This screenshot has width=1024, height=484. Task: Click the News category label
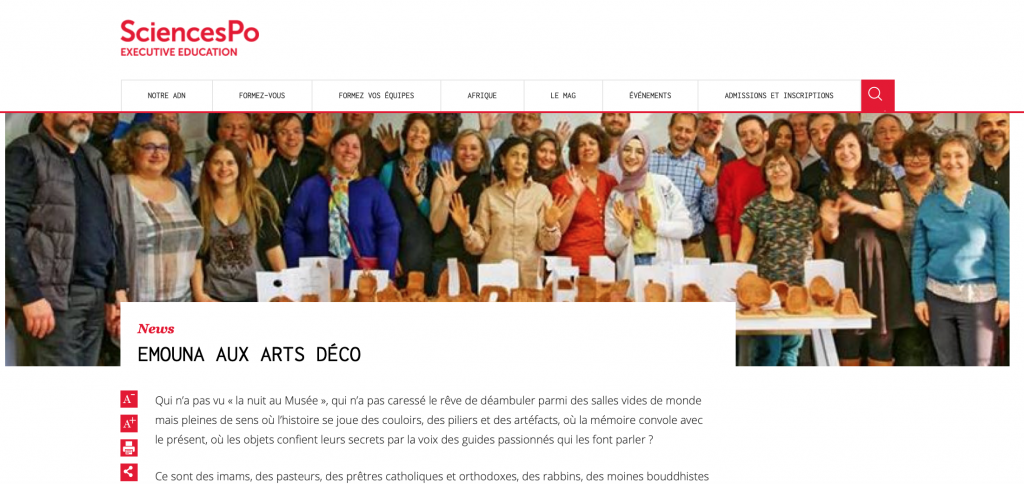tap(155, 329)
